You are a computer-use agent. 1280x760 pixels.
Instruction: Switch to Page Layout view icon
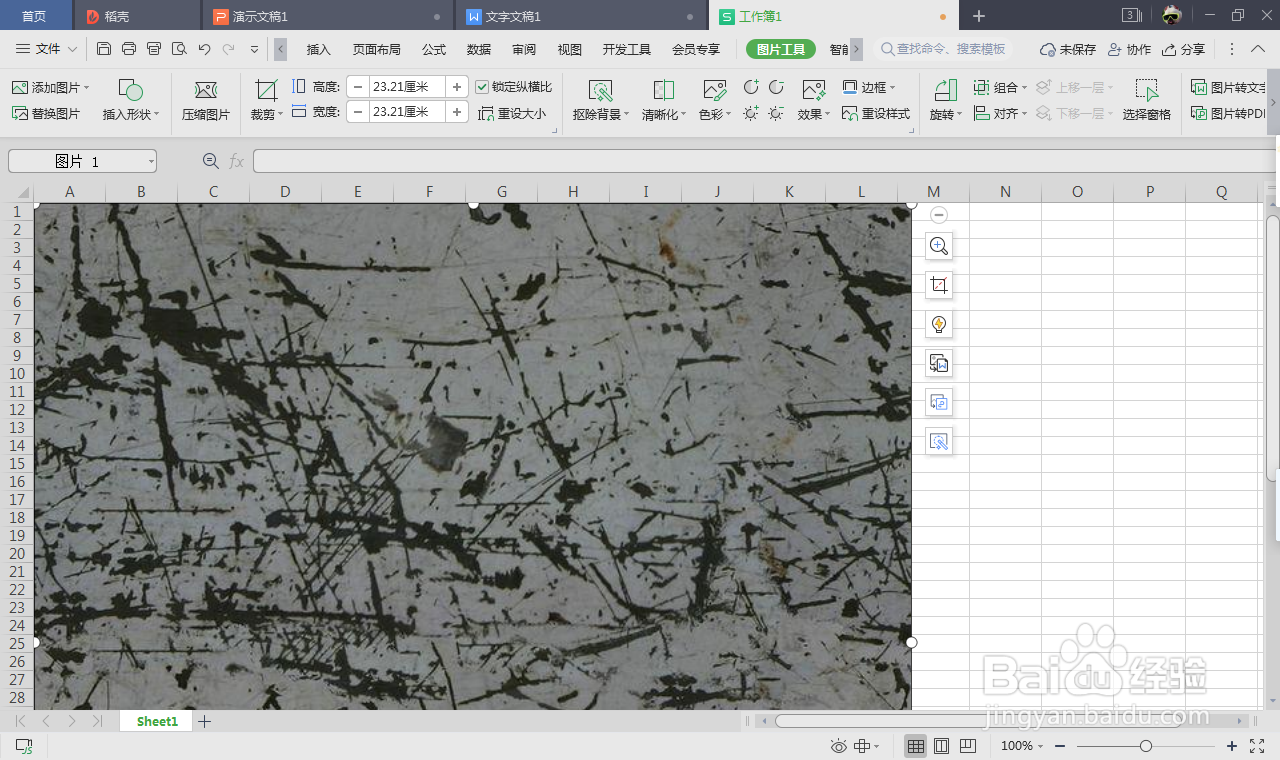941,746
